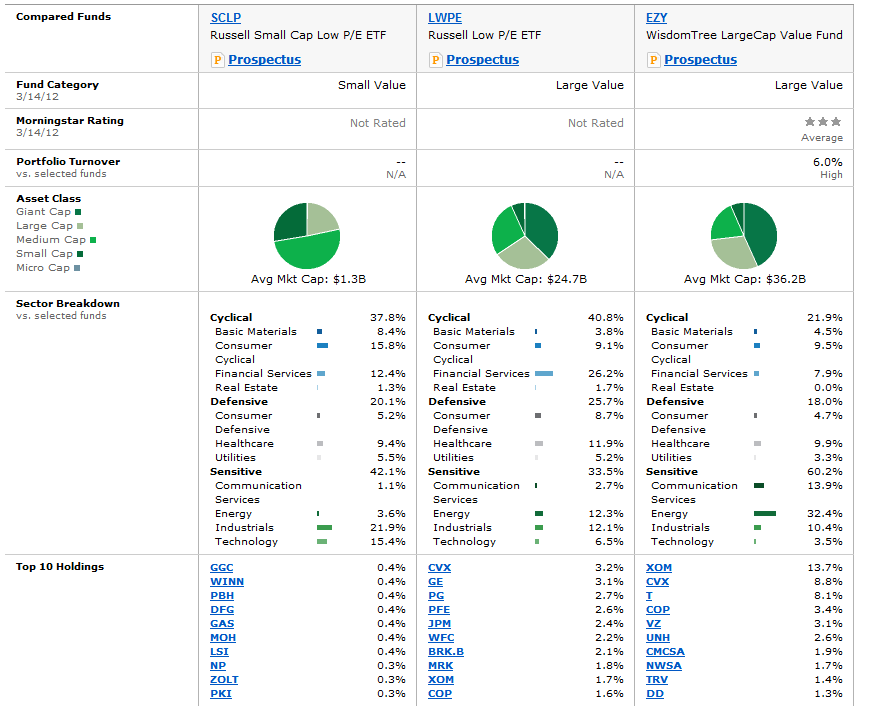Select the SCLP Sensitive 42.1% value
This screenshot has height=717, width=873.
coord(388,472)
